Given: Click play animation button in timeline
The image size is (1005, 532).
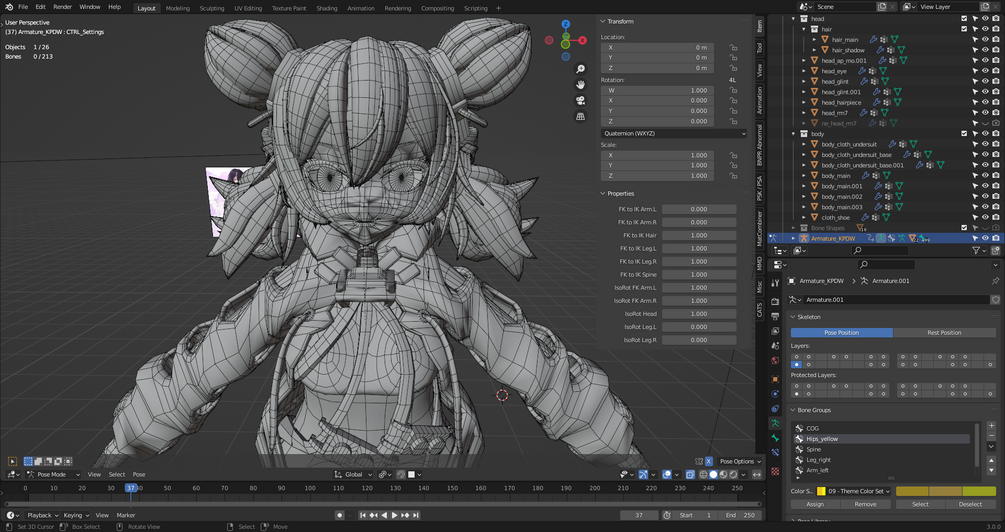Looking at the screenshot, I should (394, 515).
